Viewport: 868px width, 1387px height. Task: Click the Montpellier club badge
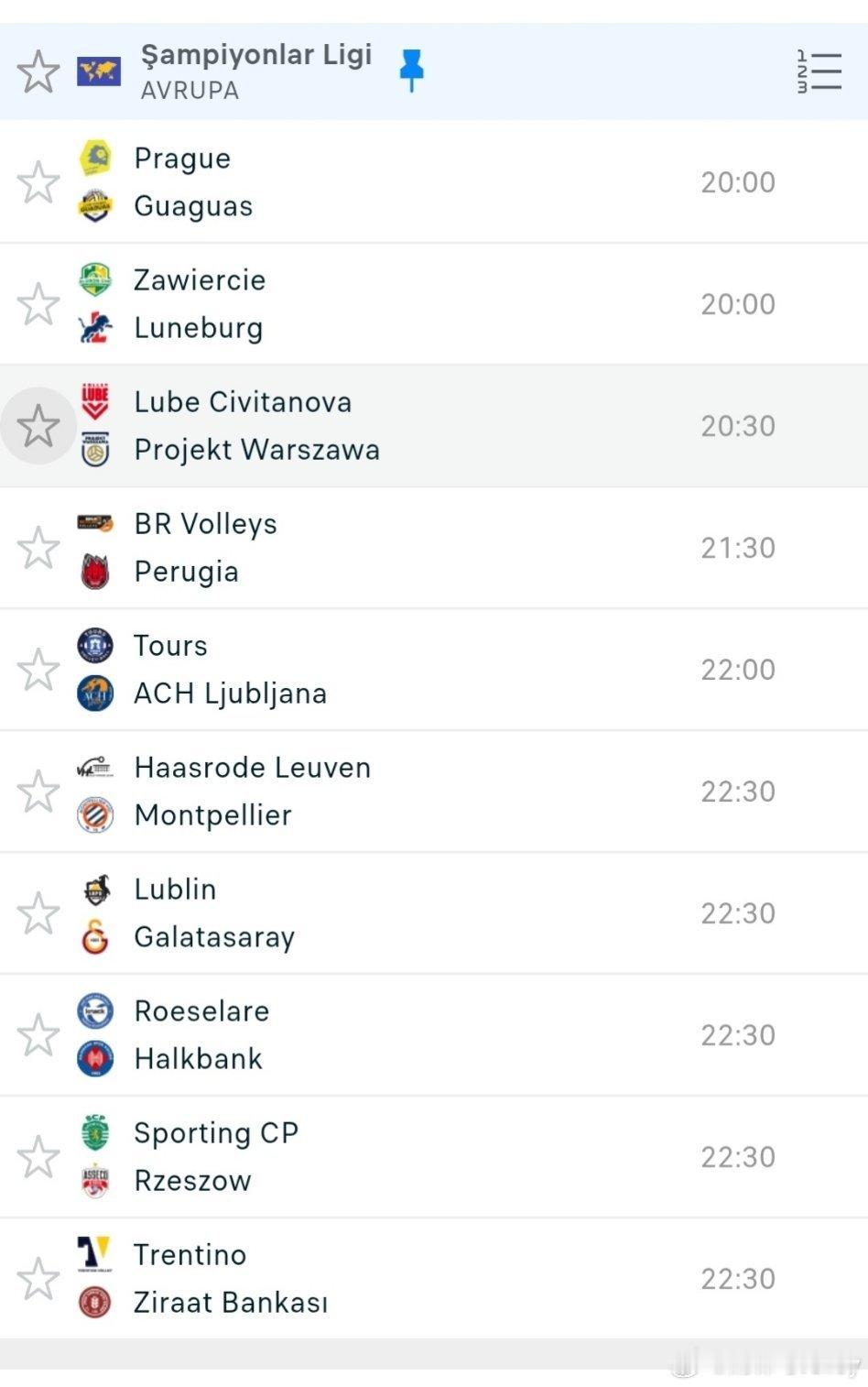(95, 814)
